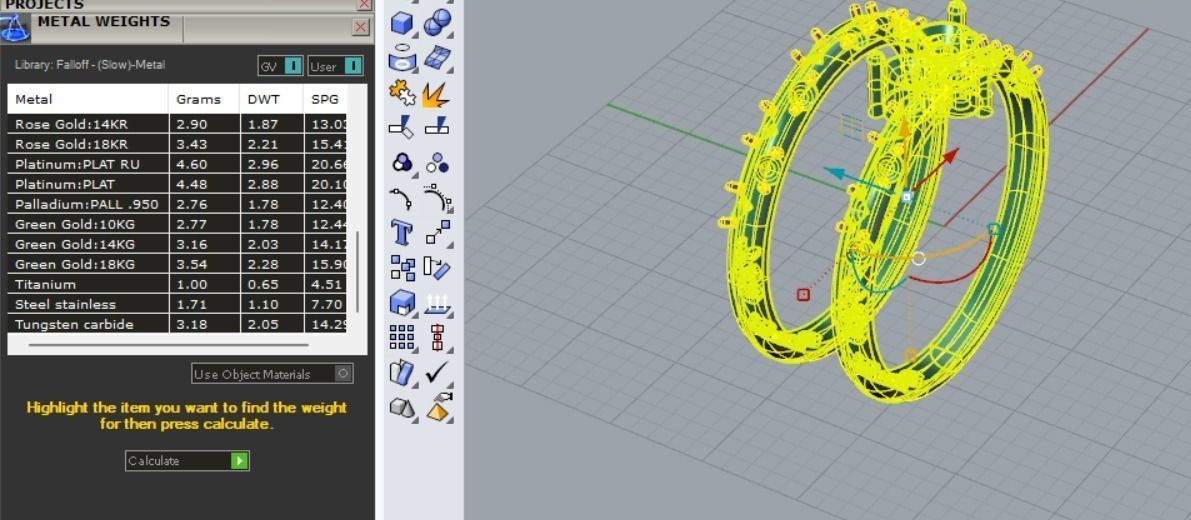This screenshot has width=1191, height=520.
Task: Click the metal table horizontal scrollbar
Action: coord(169,345)
